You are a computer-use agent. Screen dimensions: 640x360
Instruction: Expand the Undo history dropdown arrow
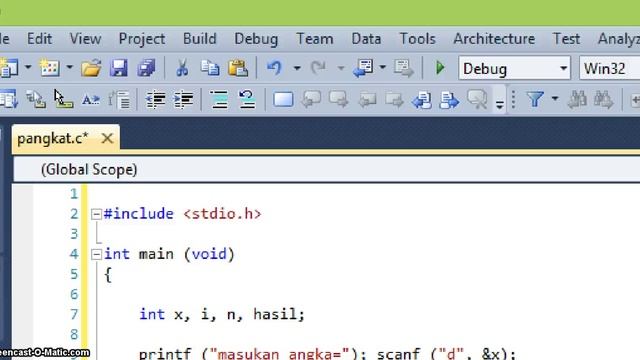point(297,68)
